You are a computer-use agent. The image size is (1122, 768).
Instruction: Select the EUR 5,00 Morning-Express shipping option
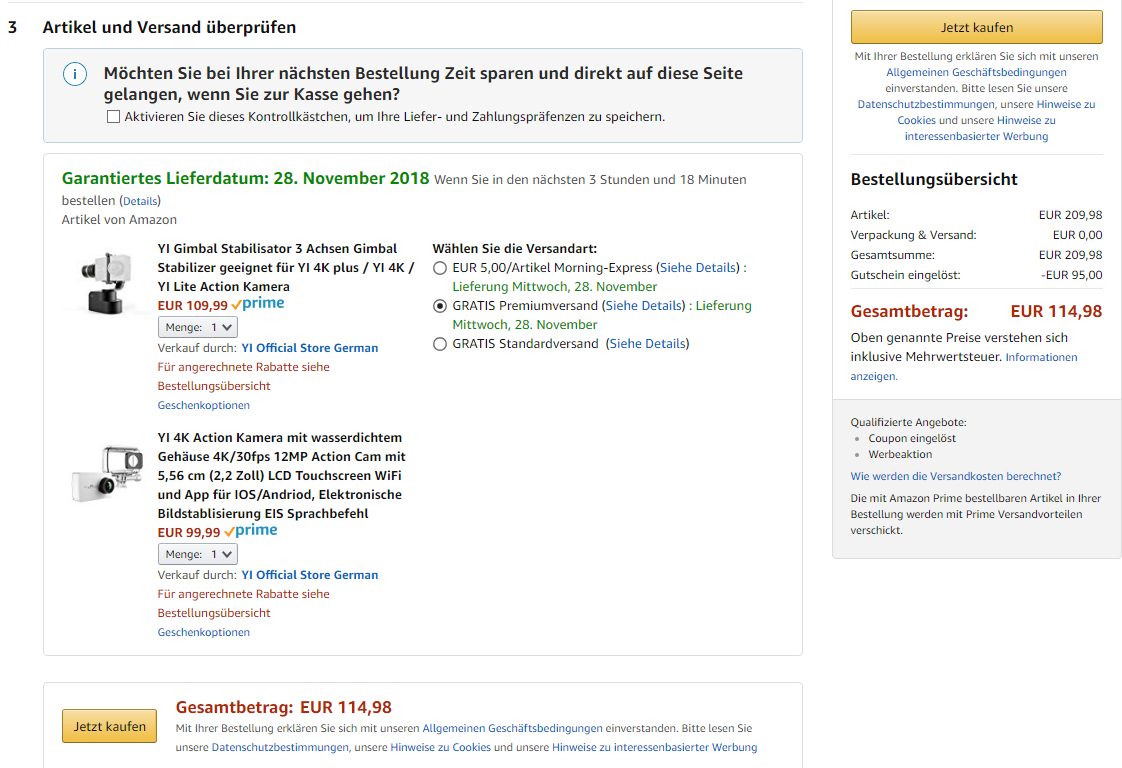[x=440, y=268]
